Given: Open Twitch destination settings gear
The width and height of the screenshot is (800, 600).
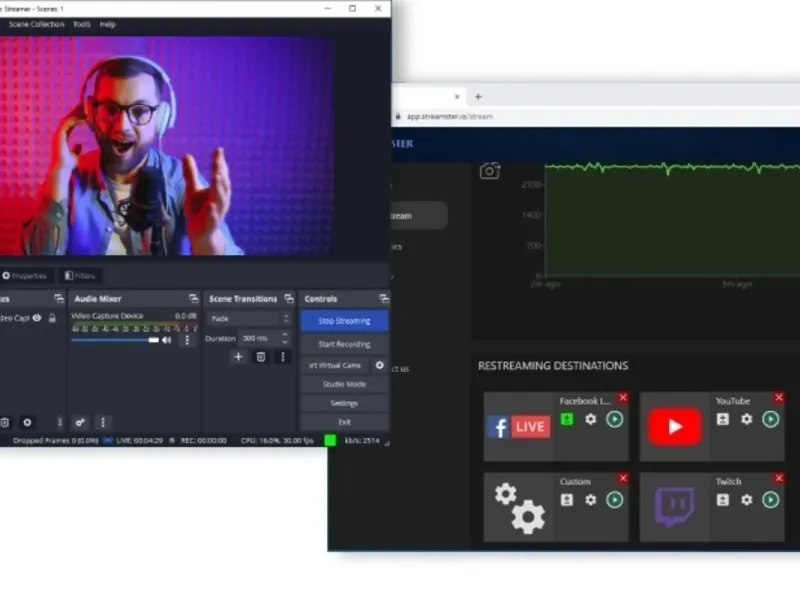Looking at the screenshot, I should tap(747, 500).
